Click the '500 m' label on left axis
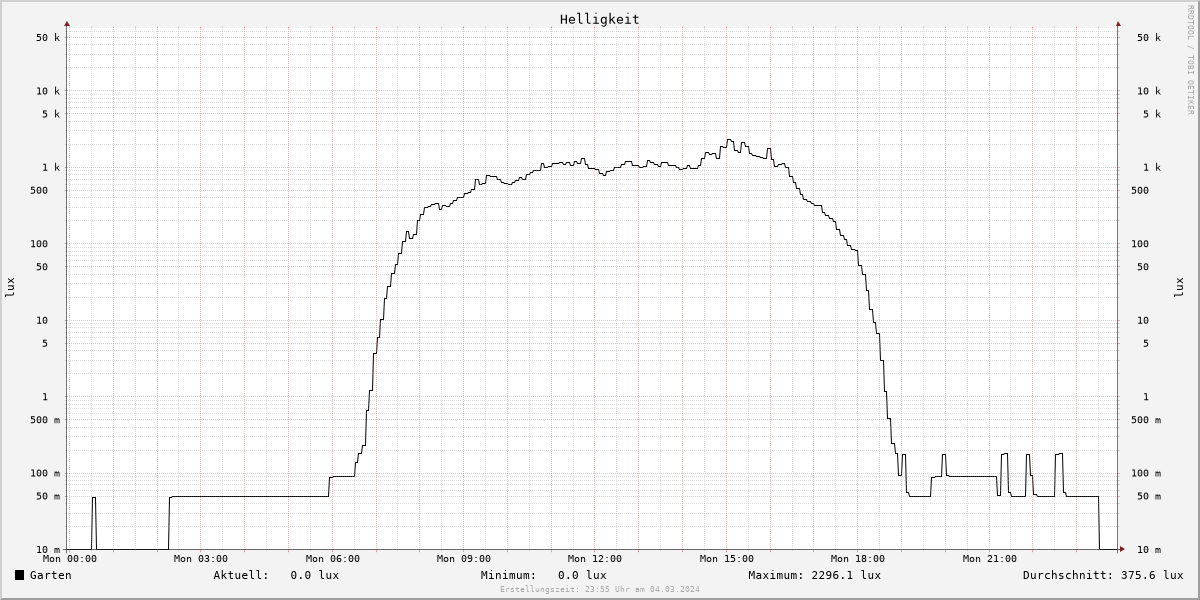Image resolution: width=1200 pixels, height=600 pixels. coord(45,420)
